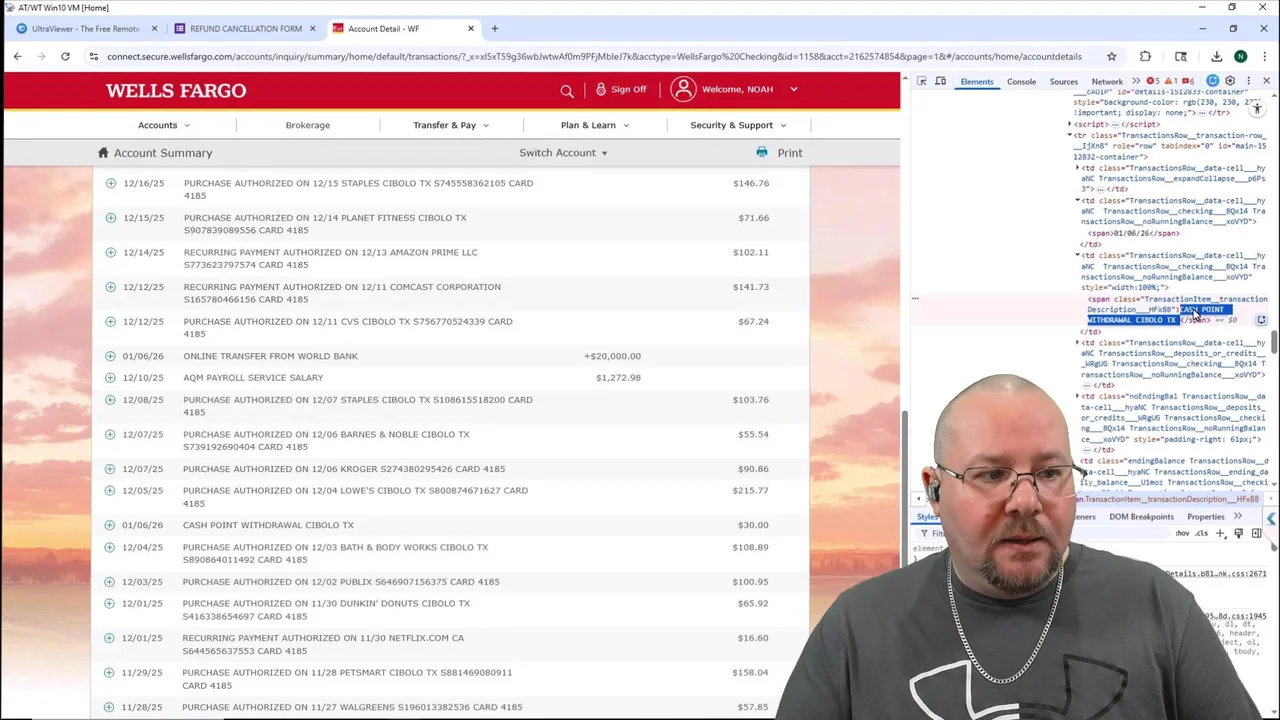Image resolution: width=1280 pixels, height=720 pixels.
Task: Open DevTools warning count indicator
Action: pyautogui.click(x=1173, y=81)
